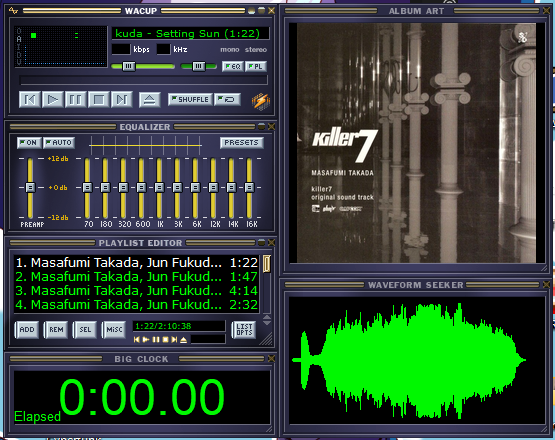Minimize the WACUP main window
The width and height of the screenshot is (555, 440).
[251, 11]
